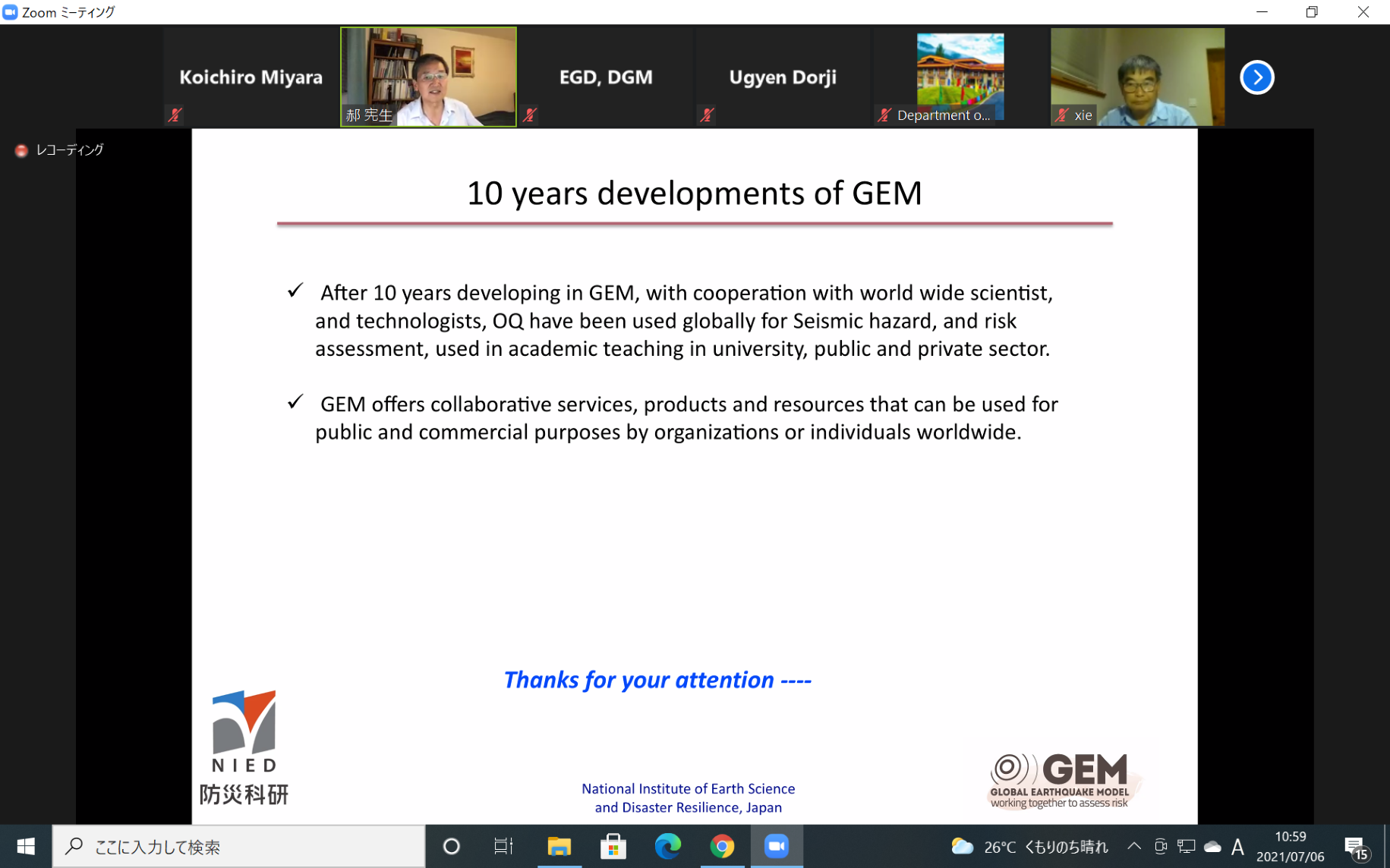1390x868 pixels.
Task: Open clock and calendar 10:59 2021/07/06
Action: pos(1291,846)
